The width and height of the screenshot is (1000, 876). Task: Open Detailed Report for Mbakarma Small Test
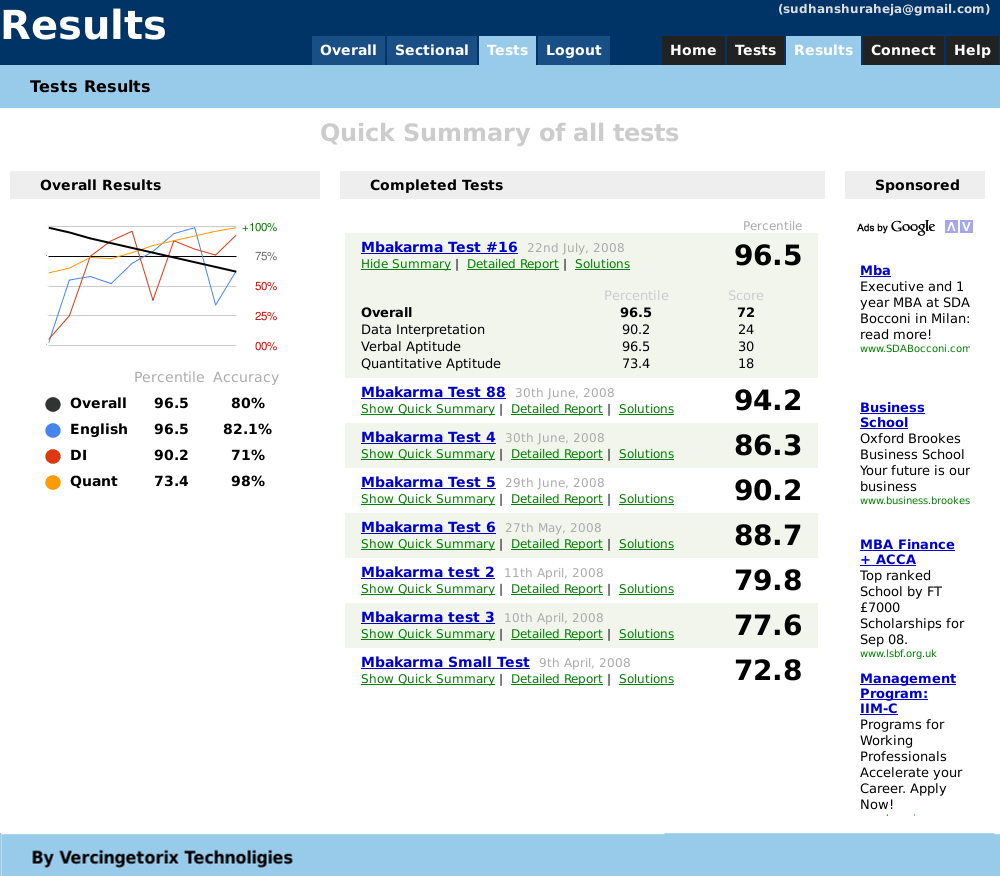tap(557, 679)
